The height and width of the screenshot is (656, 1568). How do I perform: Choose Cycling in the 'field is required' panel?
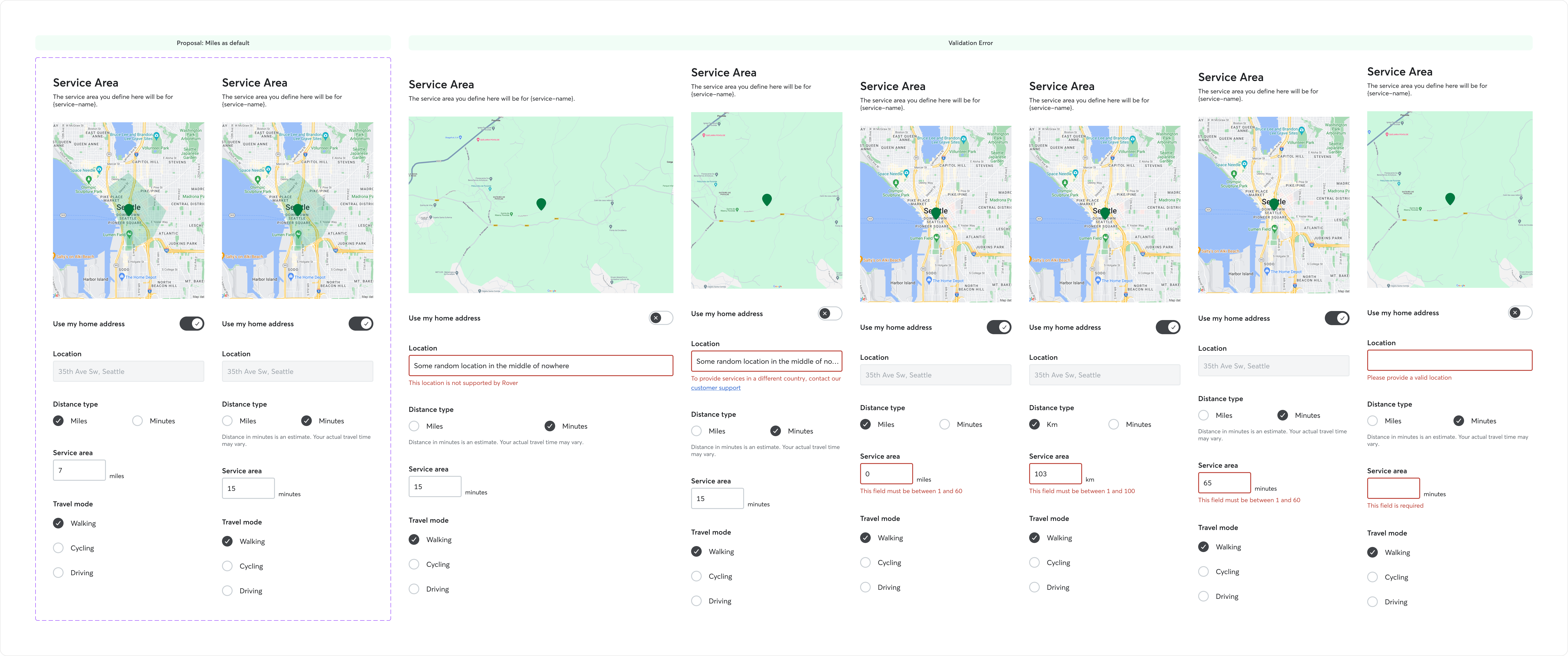tap(1373, 577)
